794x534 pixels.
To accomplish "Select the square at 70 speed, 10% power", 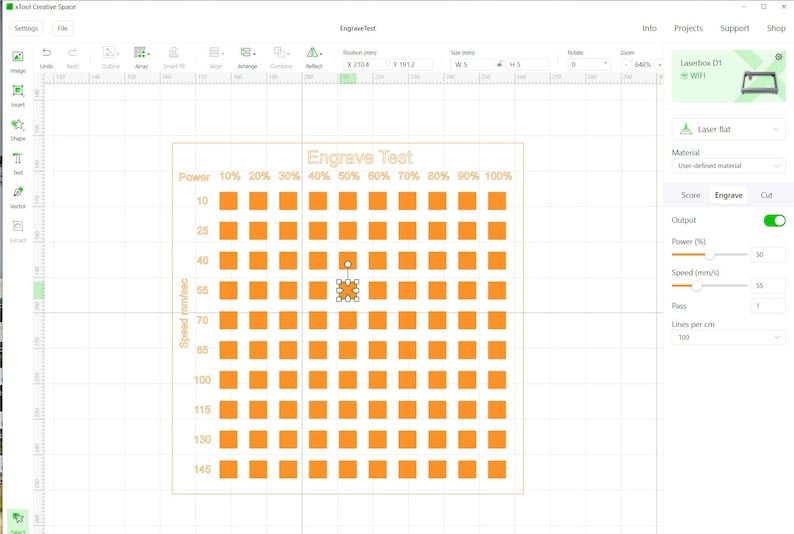I will (228, 320).
